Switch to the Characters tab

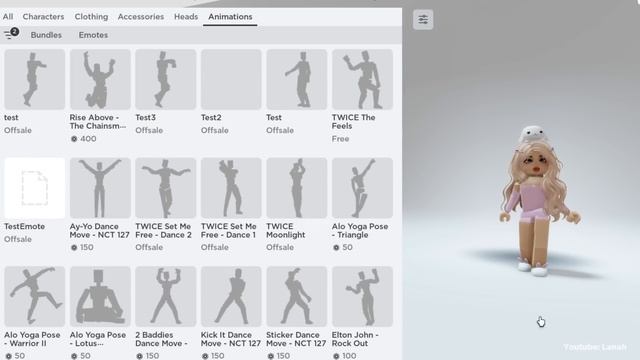tap(43, 17)
